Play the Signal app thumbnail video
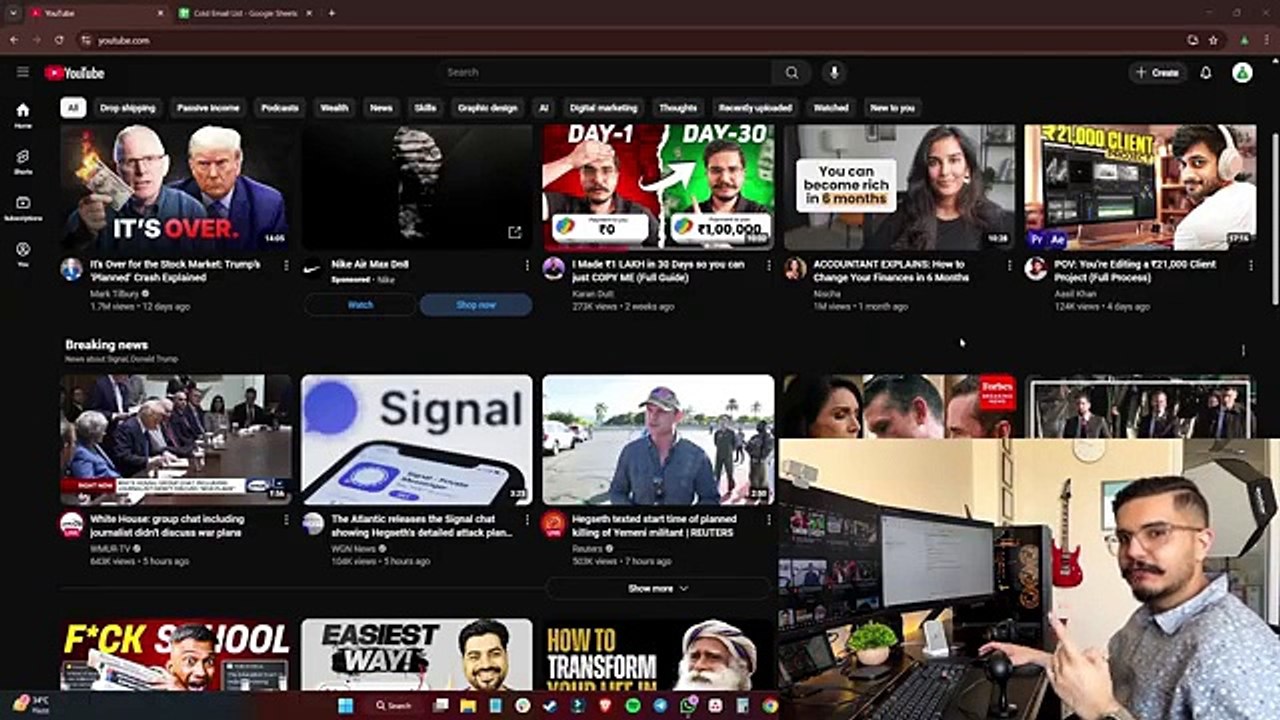Viewport: 1280px width, 720px height. [417, 440]
